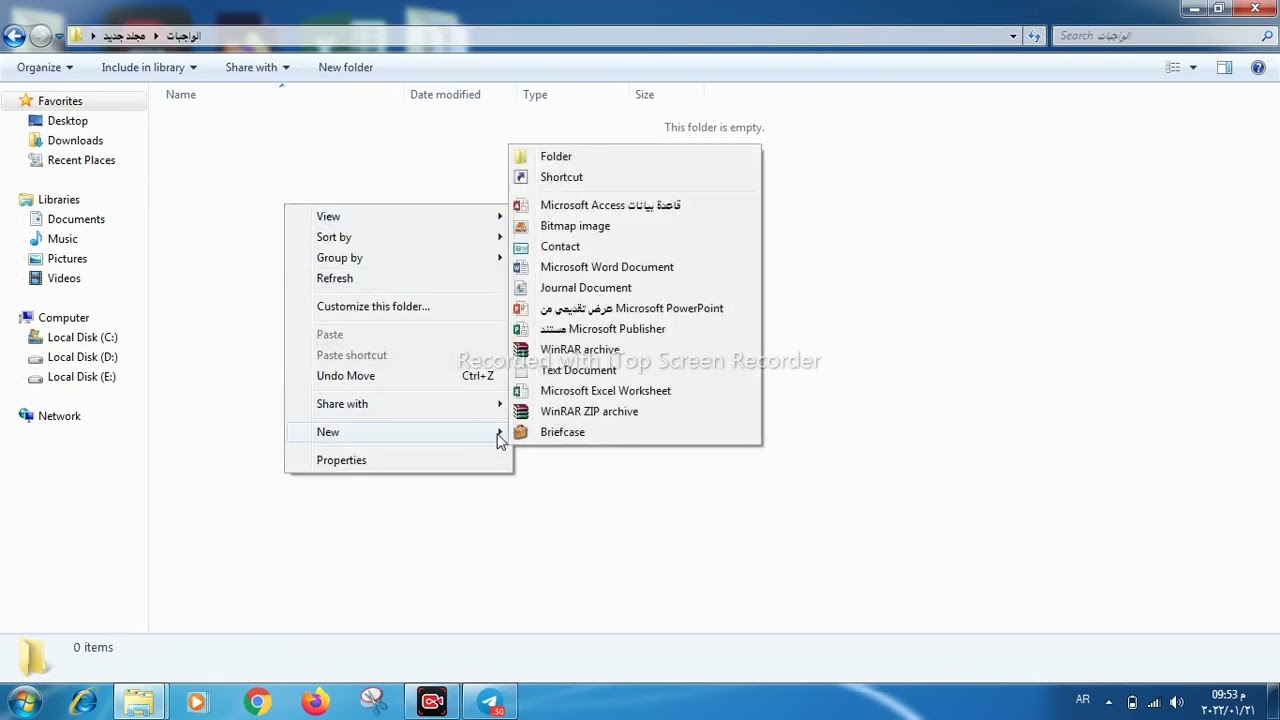Create a new Briefcase

635,432
